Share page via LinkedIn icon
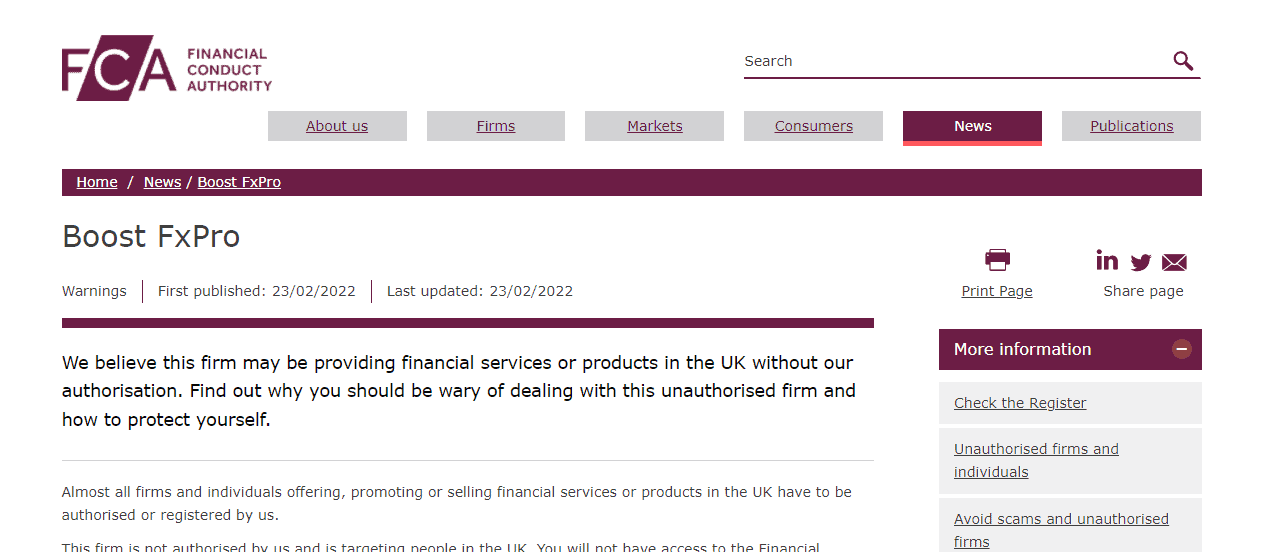 coord(1107,260)
